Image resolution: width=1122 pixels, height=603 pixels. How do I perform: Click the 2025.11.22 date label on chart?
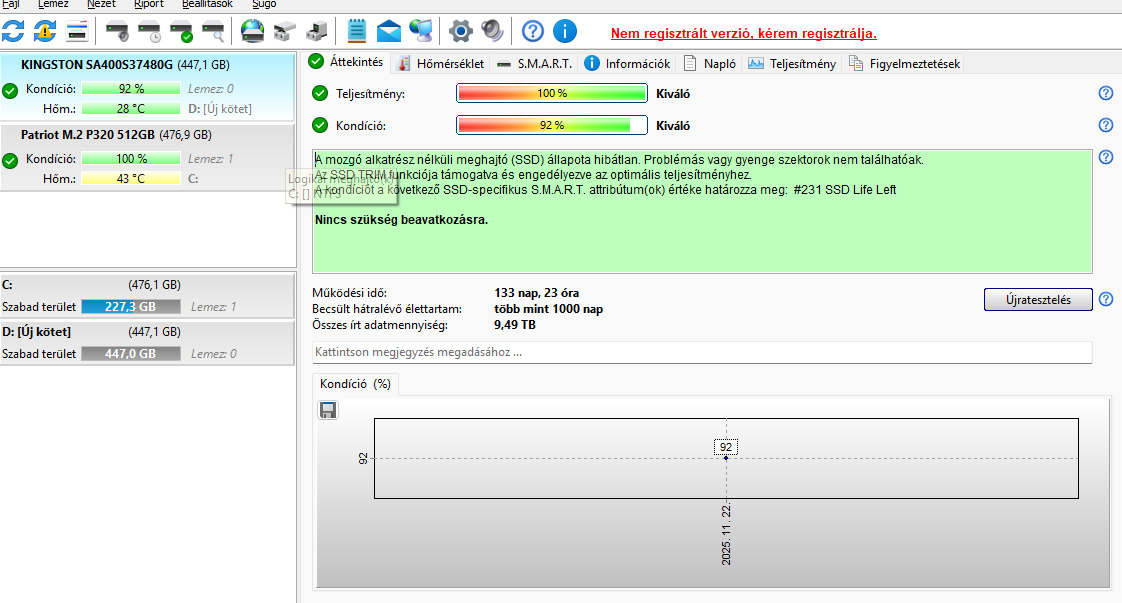[726, 534]
